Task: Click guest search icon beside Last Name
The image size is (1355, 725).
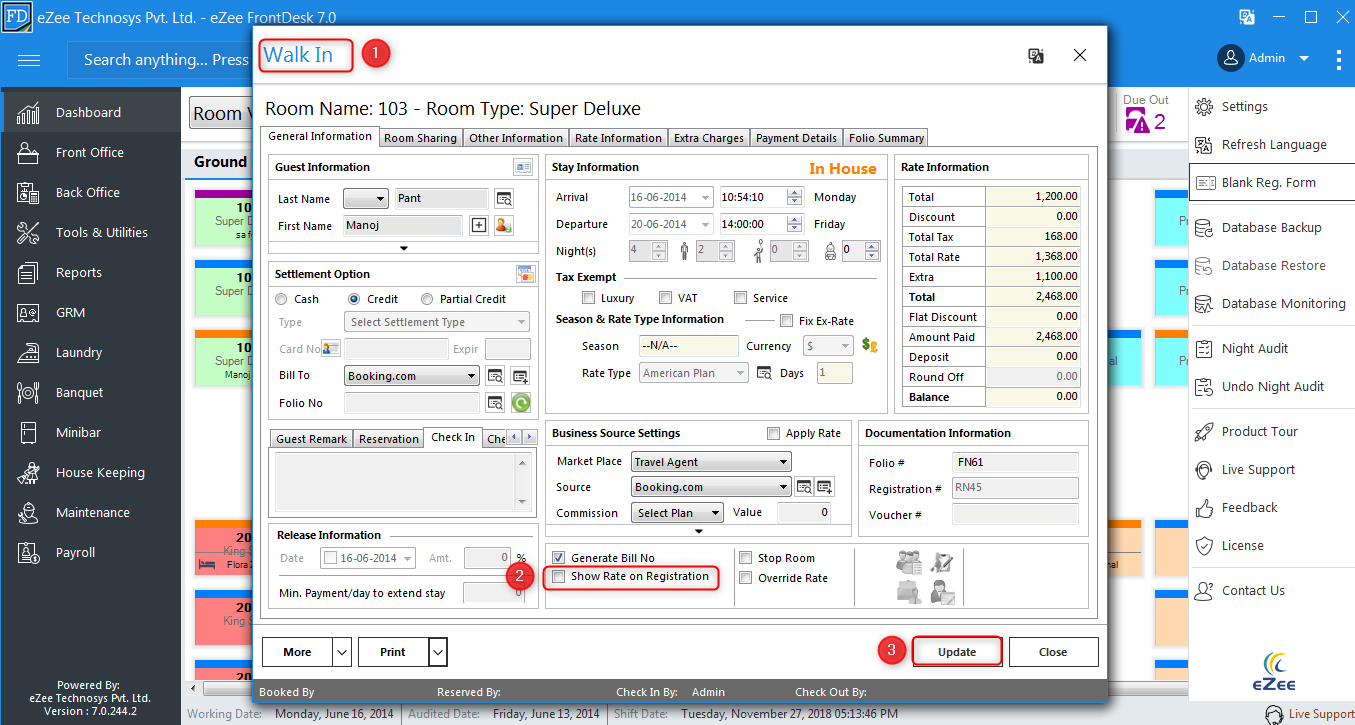Action: point(503,198)
